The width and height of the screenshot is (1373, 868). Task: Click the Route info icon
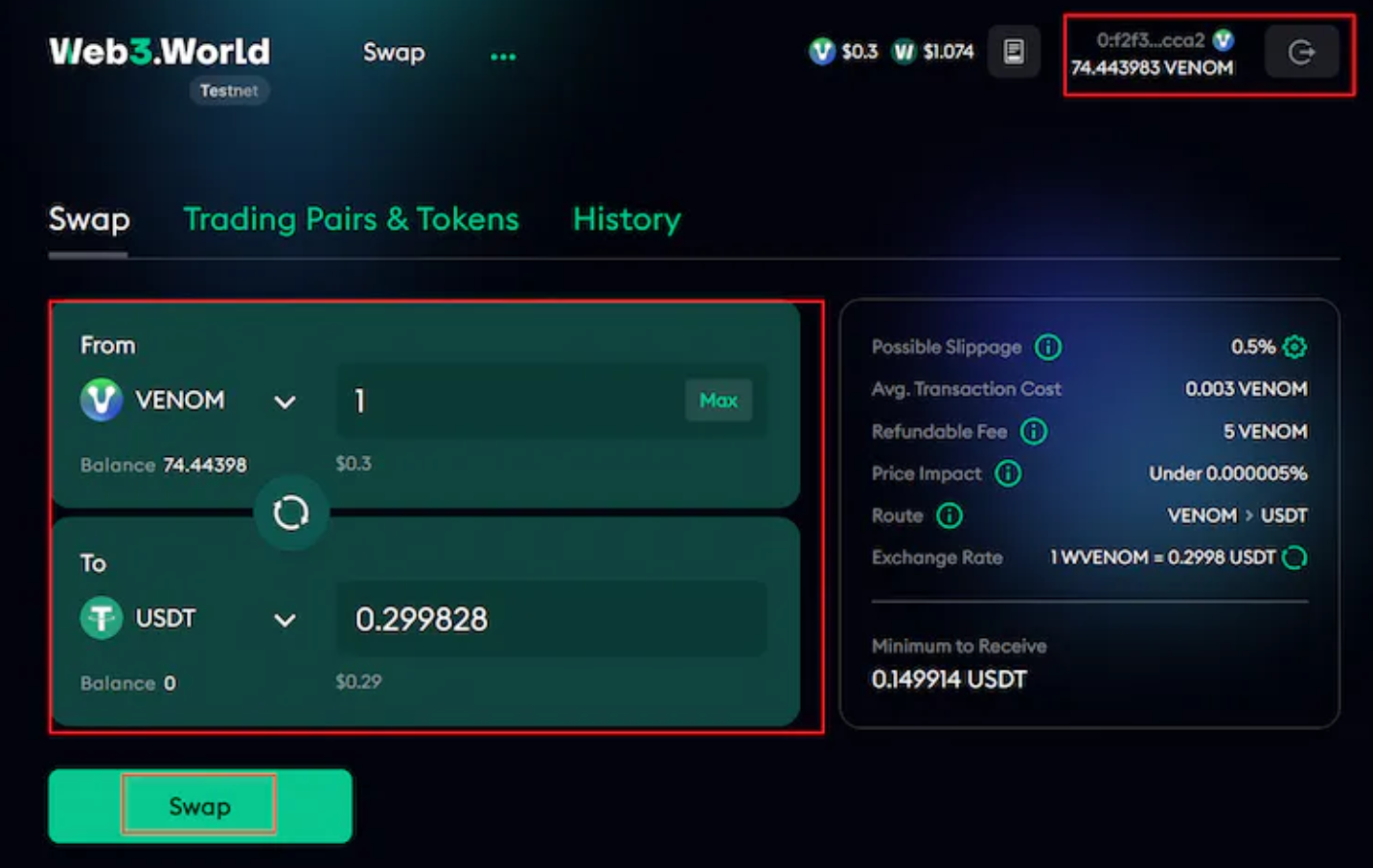pyautogui.click(x=950, y=515)
